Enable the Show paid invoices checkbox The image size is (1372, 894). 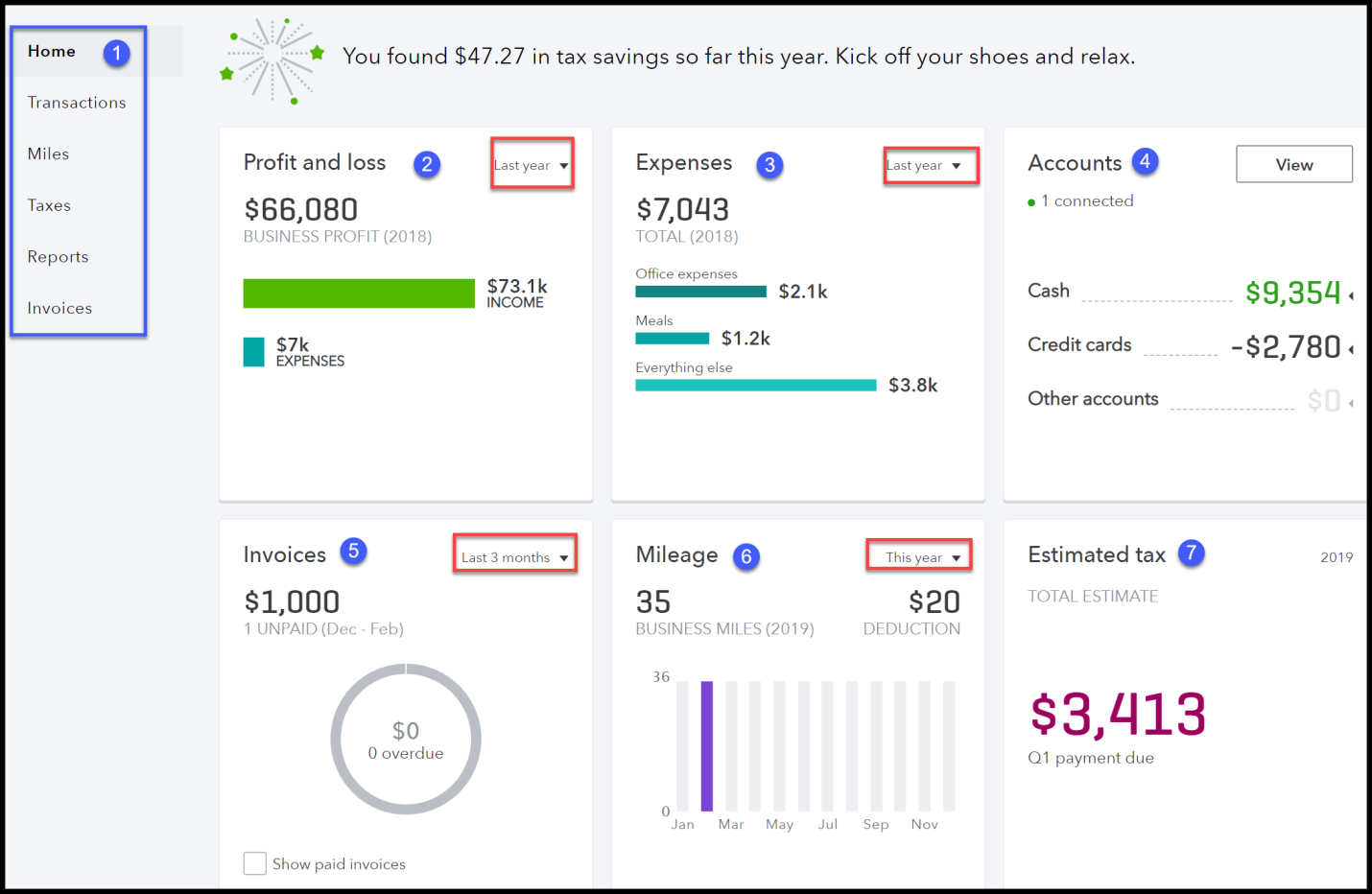point(255,863)
